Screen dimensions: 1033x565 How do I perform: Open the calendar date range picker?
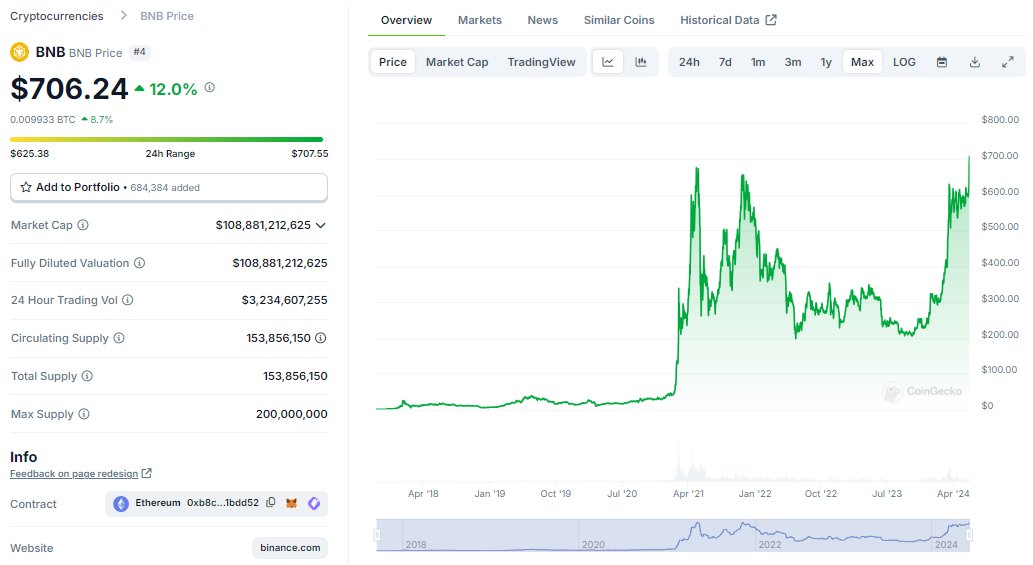point(942,62)
